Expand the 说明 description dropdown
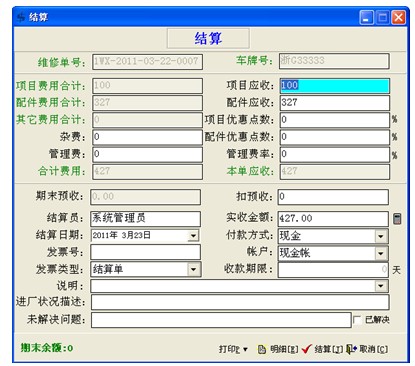 click(x=381, y=286)
